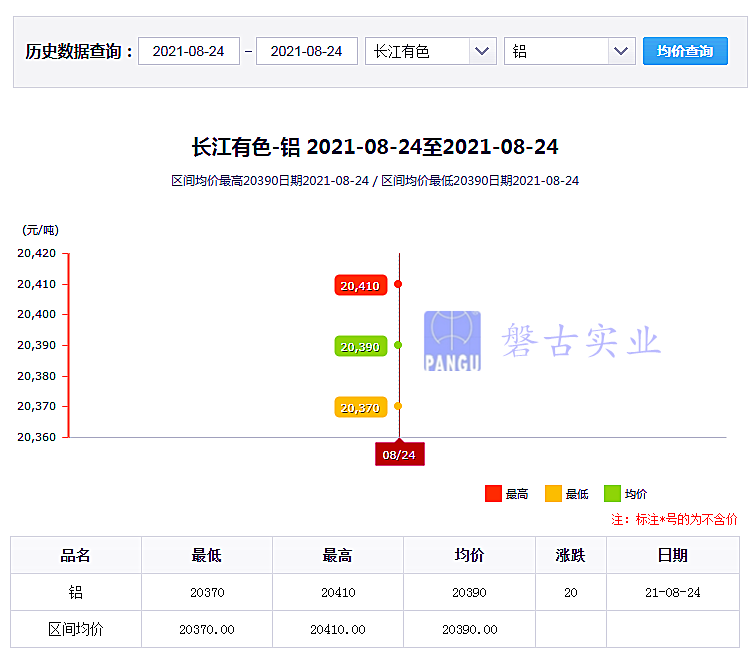This screenshot has height=662, width=751.
Task: Click the 20,380 y-axis label
Action: click(36, 376)
